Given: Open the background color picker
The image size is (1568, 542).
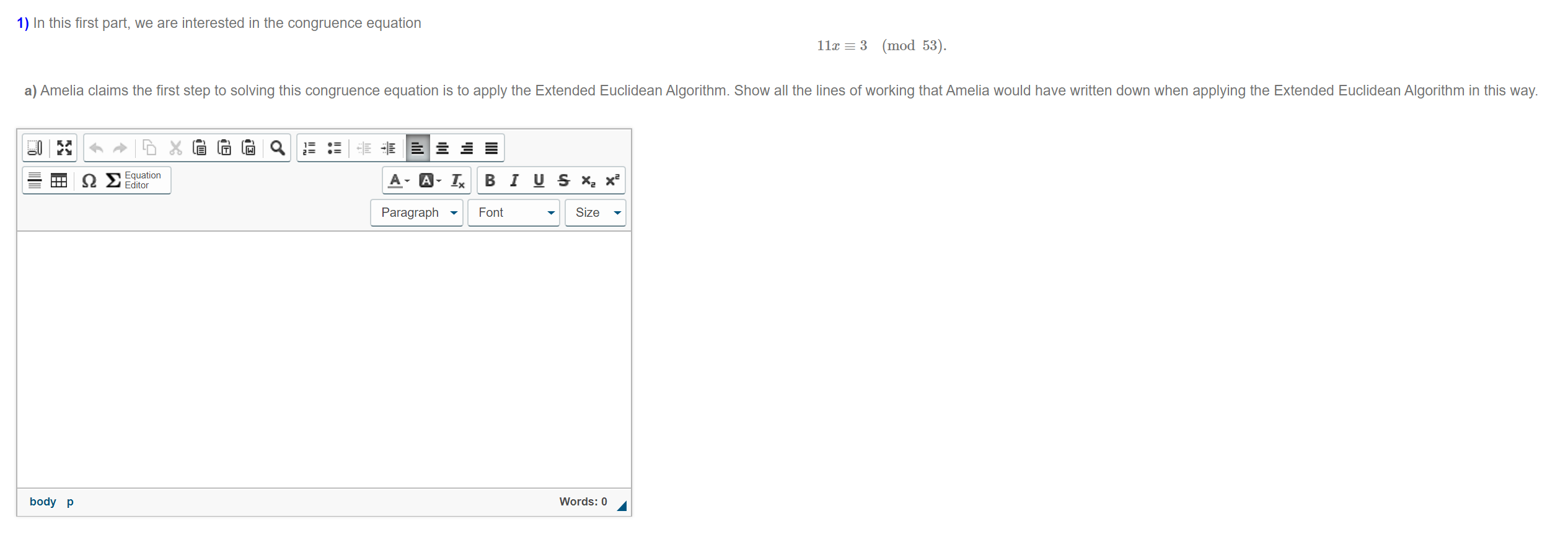Looking at the screenshot, I should click(x=430, y=180).
